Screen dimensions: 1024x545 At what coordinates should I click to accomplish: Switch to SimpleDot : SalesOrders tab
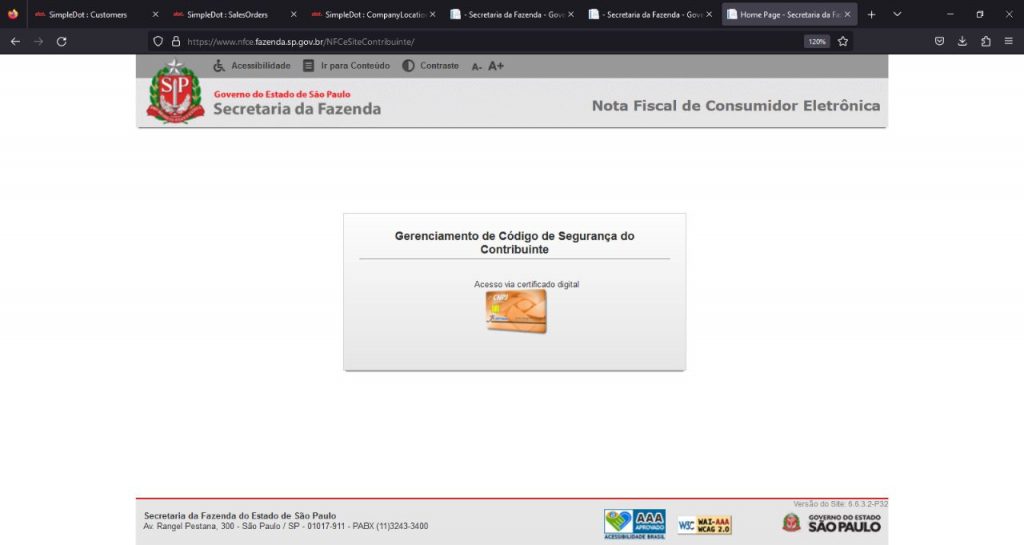pos(227,15)
